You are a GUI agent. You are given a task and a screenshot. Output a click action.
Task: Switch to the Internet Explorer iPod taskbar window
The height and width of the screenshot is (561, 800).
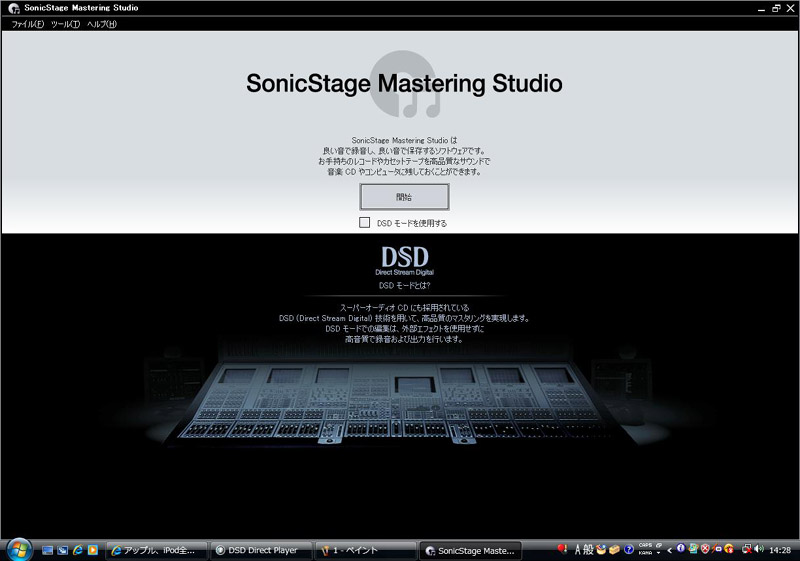pyautogui.click(x=157, y=550)
